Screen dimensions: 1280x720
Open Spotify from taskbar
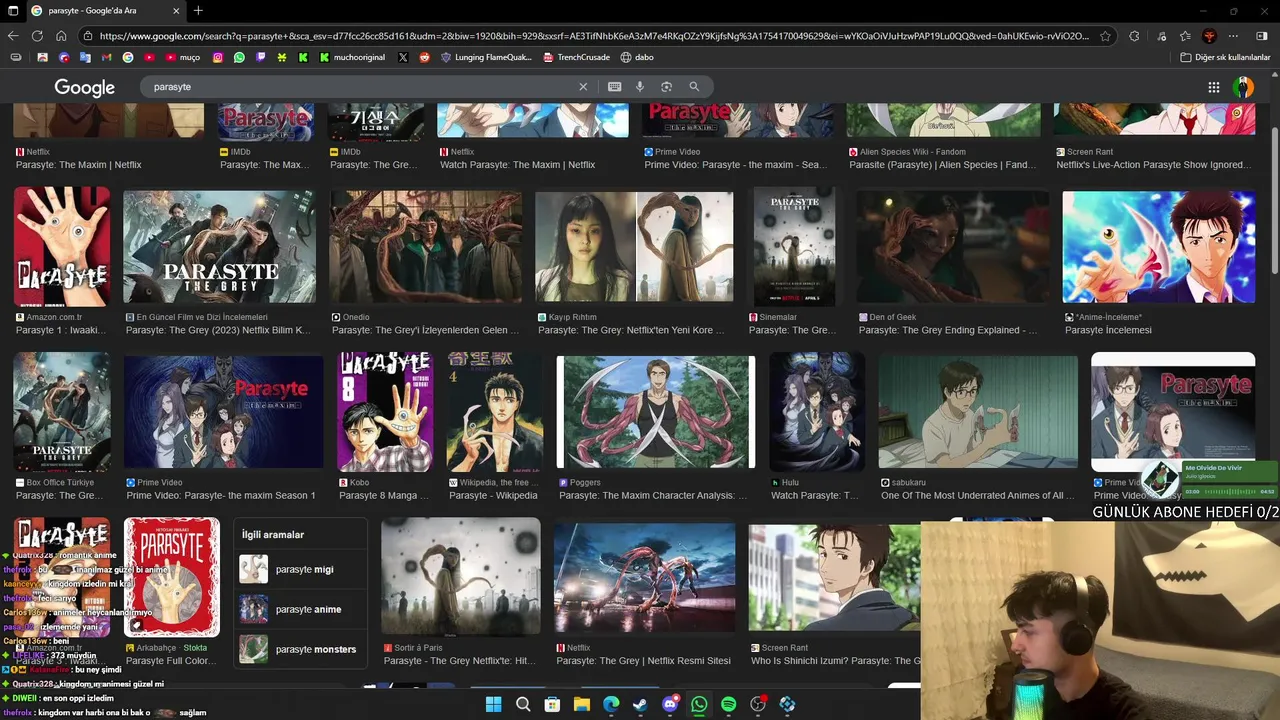point(728,704)
